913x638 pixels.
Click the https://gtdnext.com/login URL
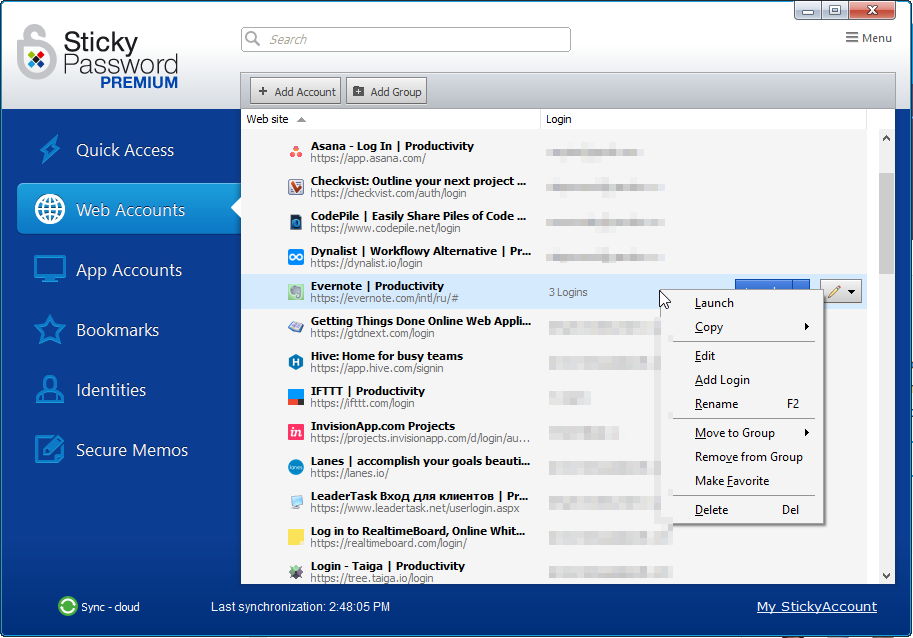[372, 334]
